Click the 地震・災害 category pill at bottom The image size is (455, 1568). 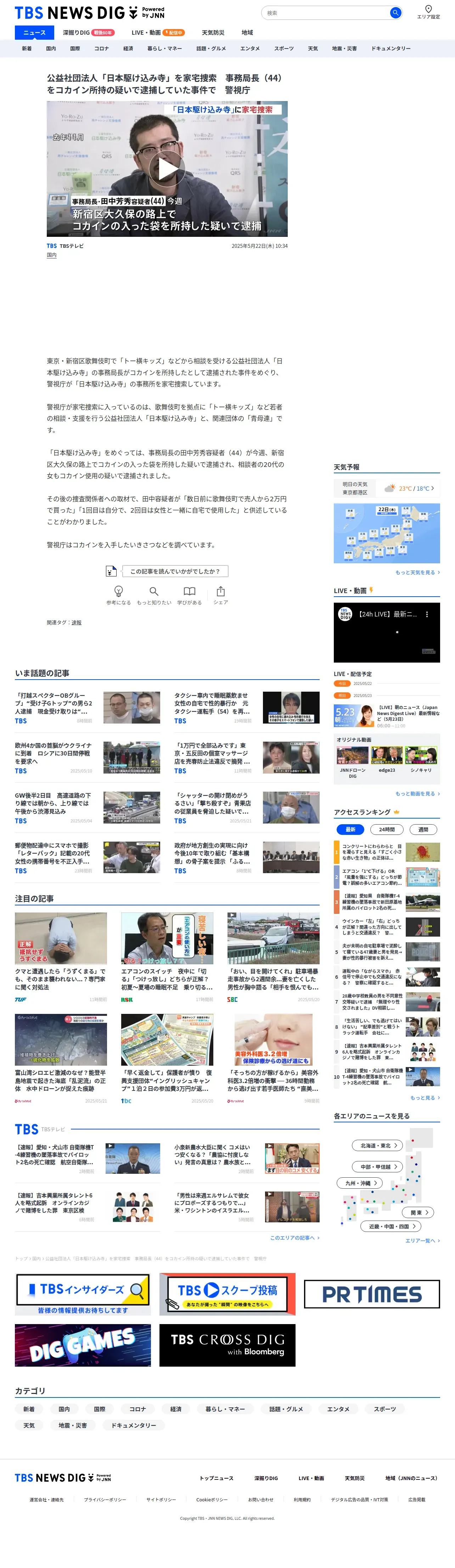pyautogui.click(x=72, y=1425)
